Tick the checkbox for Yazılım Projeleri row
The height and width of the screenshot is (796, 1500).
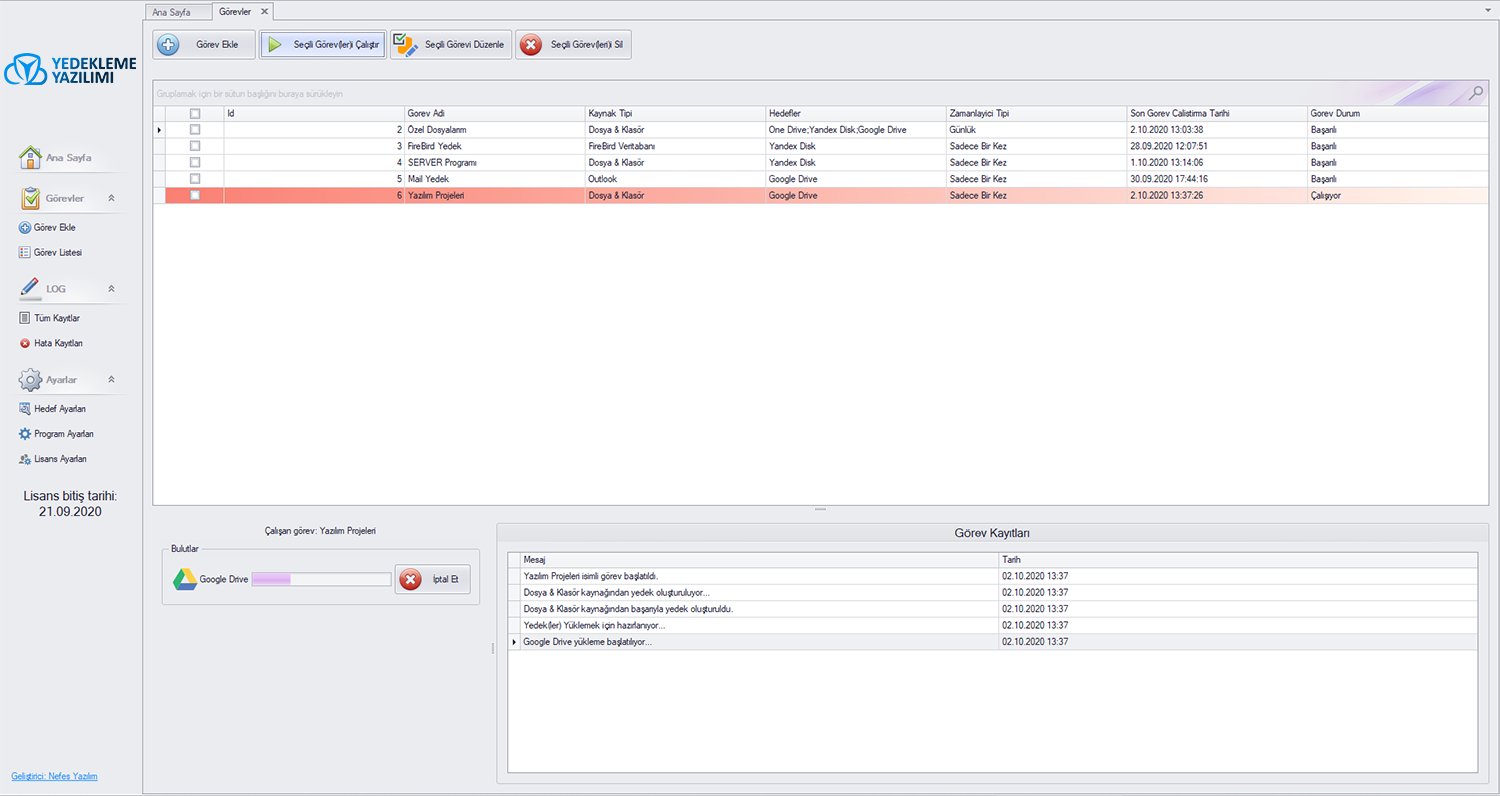click(x=195, y=196)
